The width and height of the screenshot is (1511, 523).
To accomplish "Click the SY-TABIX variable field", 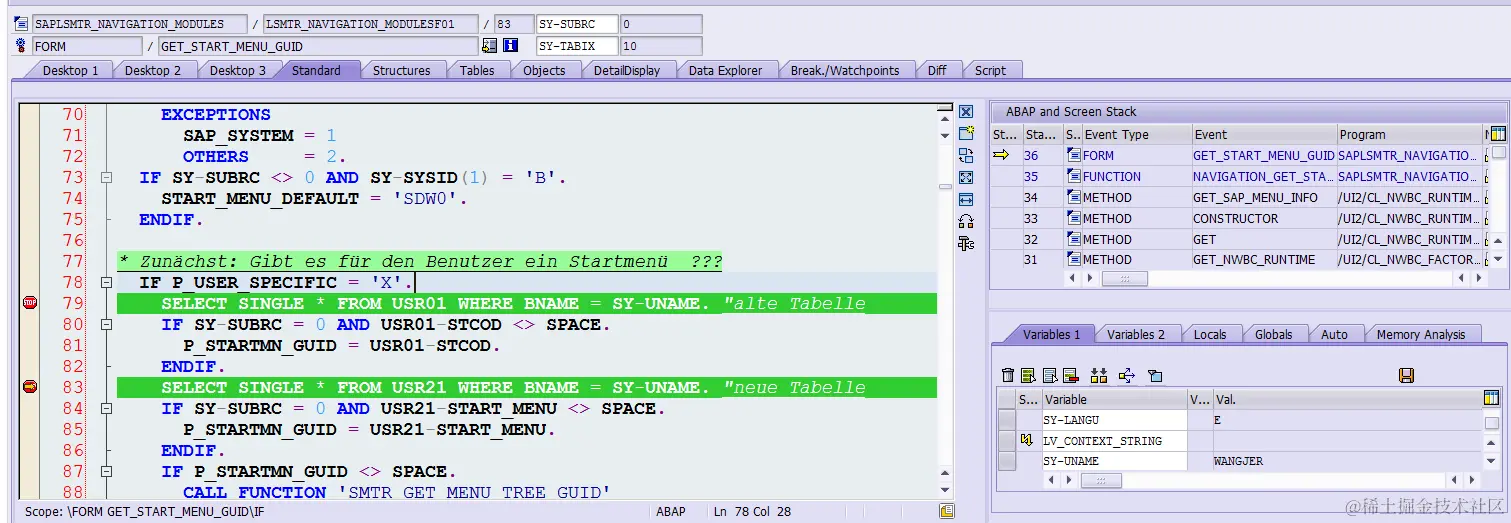I will point(577,46).
